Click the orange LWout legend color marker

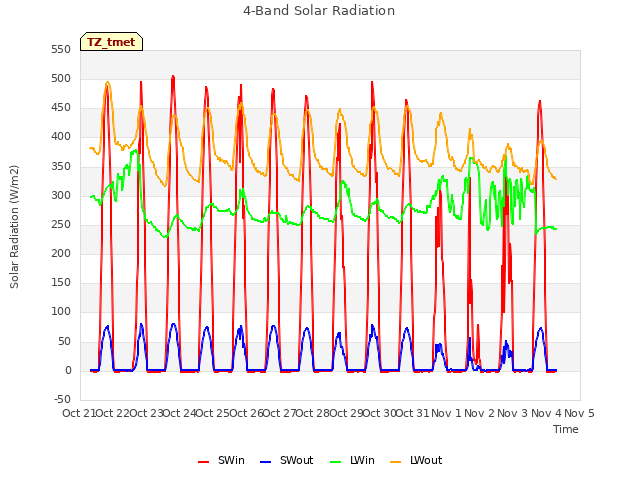click(396, 462)
